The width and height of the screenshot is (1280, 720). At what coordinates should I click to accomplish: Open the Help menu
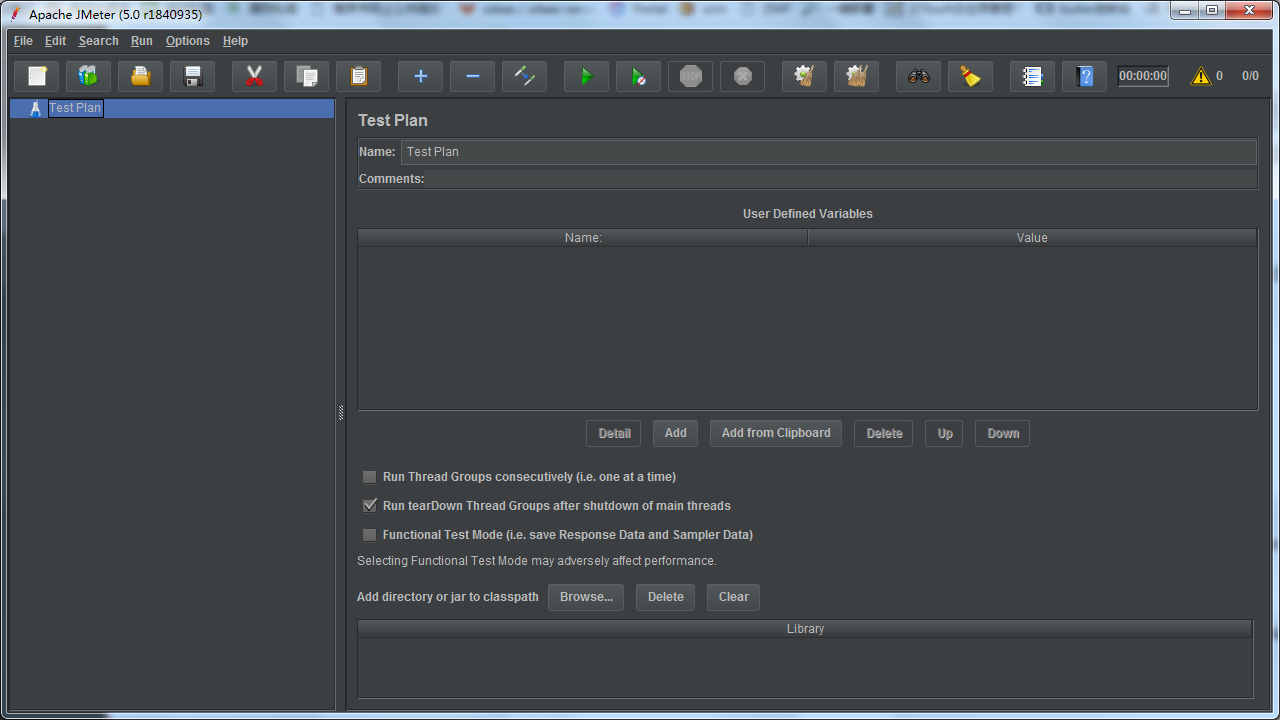pyautogui.click(x=235, y=41)
